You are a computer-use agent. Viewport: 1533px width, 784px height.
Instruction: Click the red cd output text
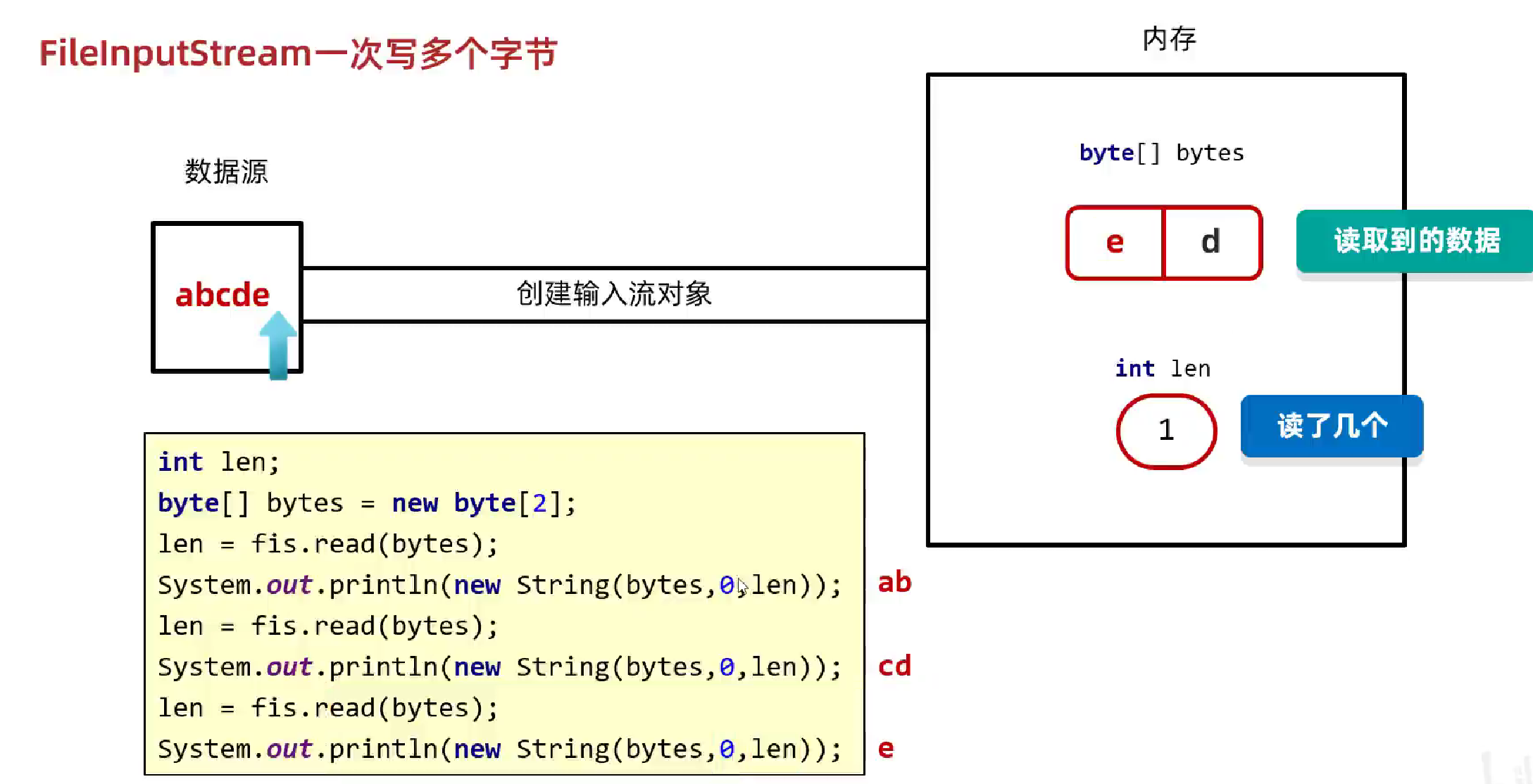894,666
